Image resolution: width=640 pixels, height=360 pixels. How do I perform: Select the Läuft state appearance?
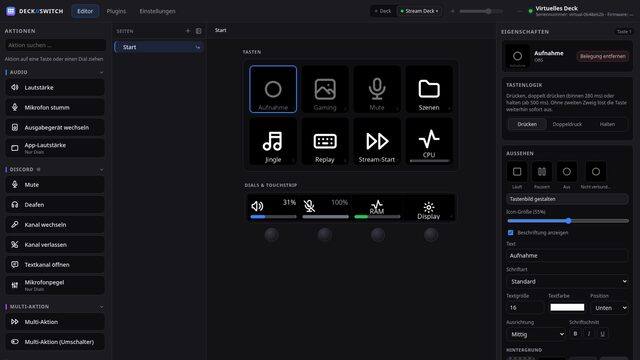tap(517, 171)
